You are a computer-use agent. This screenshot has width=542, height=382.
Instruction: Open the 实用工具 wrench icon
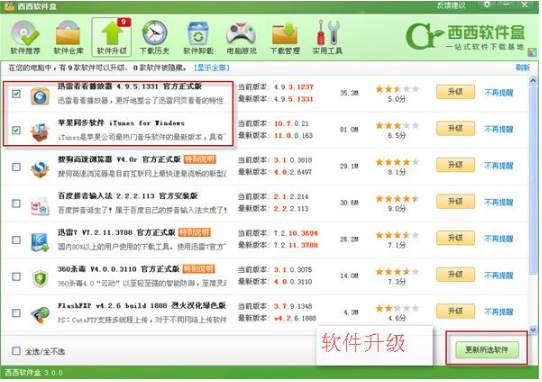(x=327, y=38)
